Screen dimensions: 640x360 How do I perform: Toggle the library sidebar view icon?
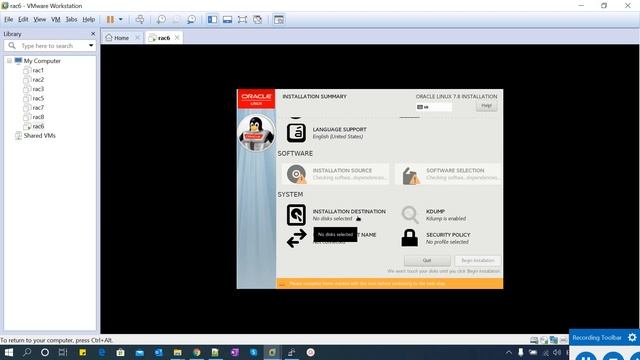tap(212, 20)
